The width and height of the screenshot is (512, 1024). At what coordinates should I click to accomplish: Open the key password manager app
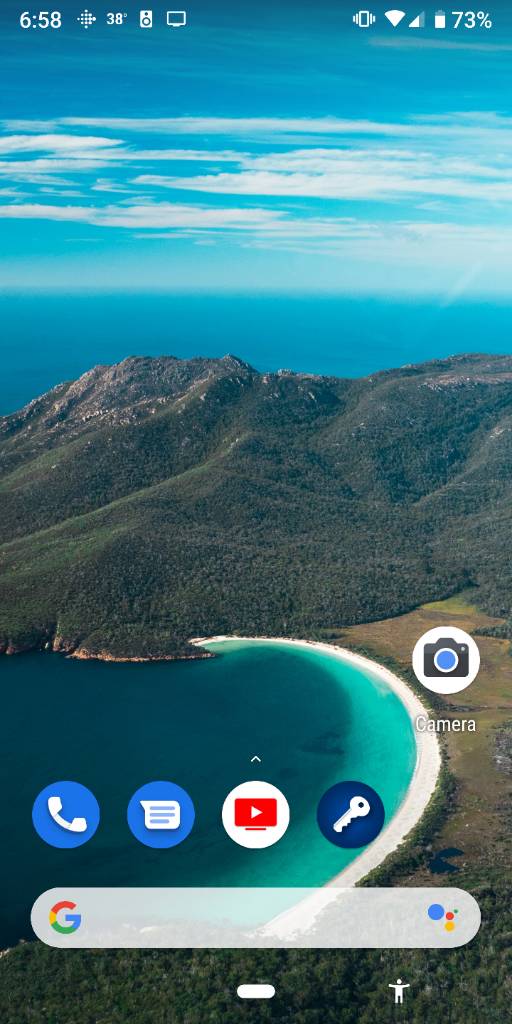[351, 814]
